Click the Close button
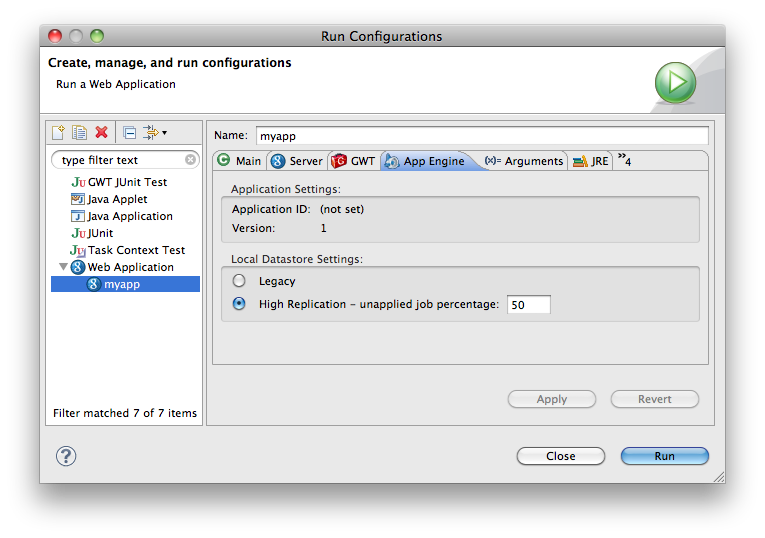The width and height of the screenshot is (765, 538). [x=560, y=456]
